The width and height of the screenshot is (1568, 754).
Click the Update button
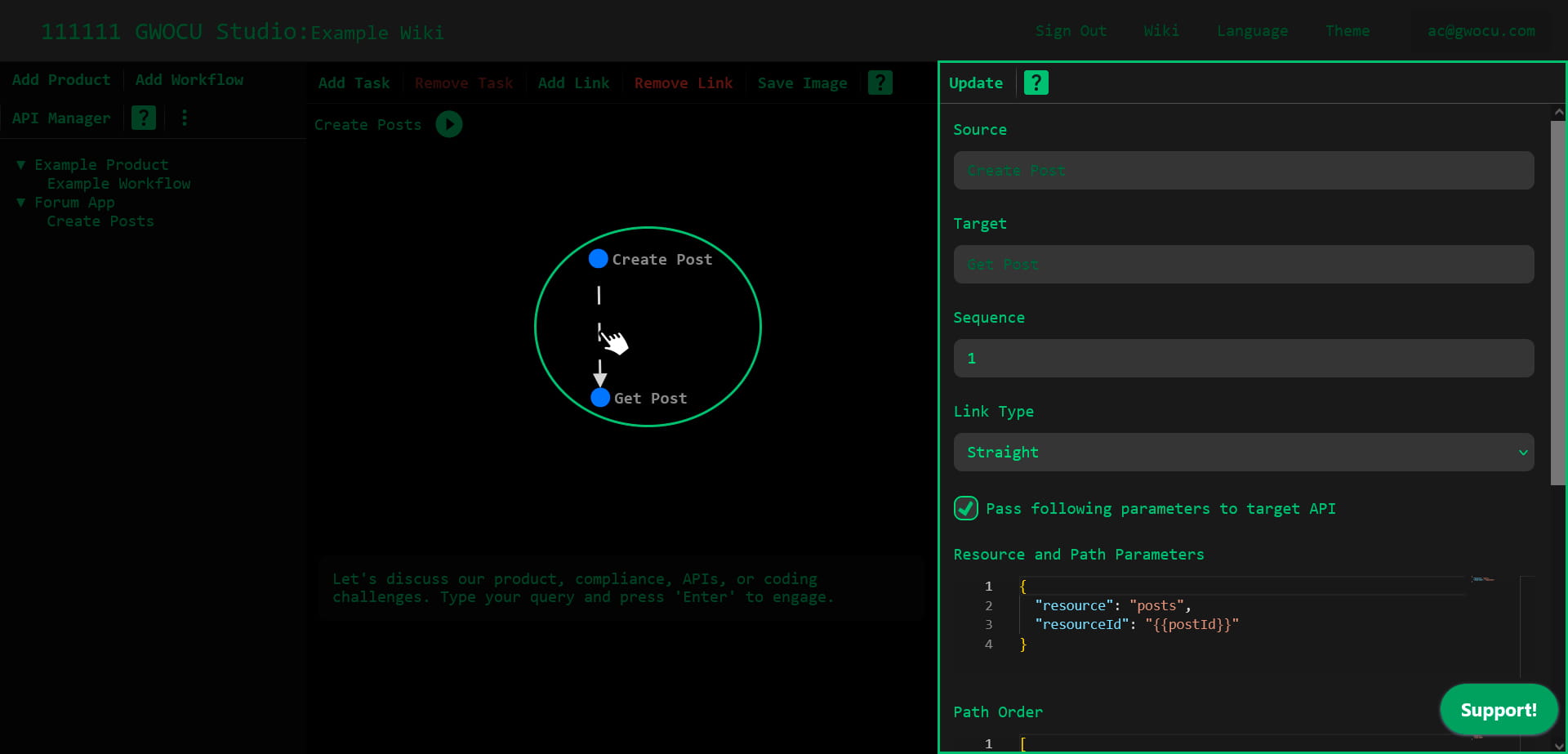click(x=976, y=83)
